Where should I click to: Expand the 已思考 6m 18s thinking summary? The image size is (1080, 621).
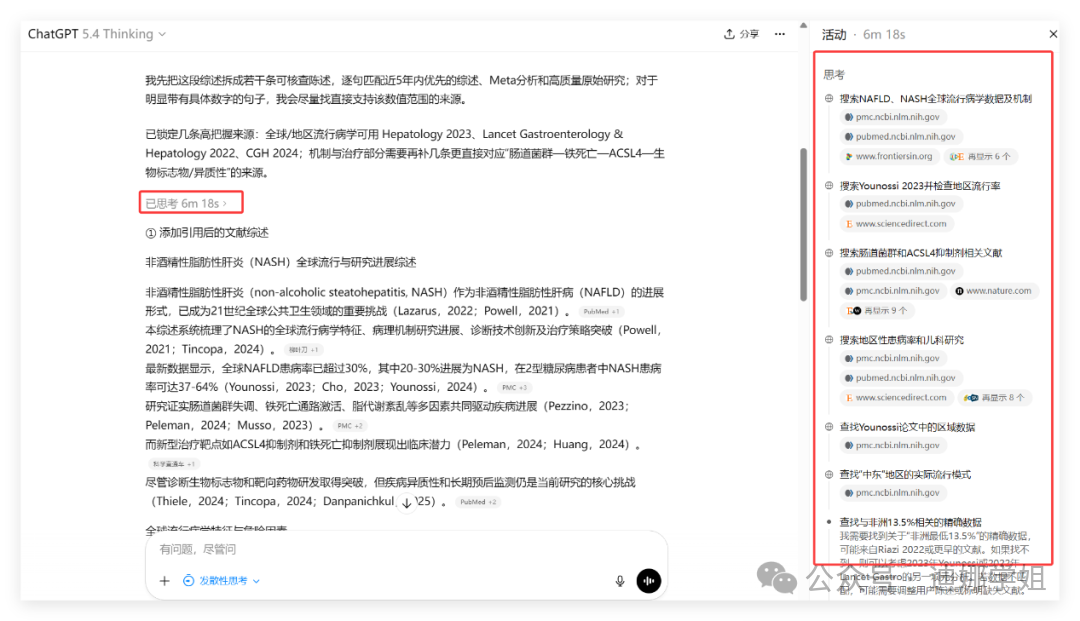click(x=190, y=202)
